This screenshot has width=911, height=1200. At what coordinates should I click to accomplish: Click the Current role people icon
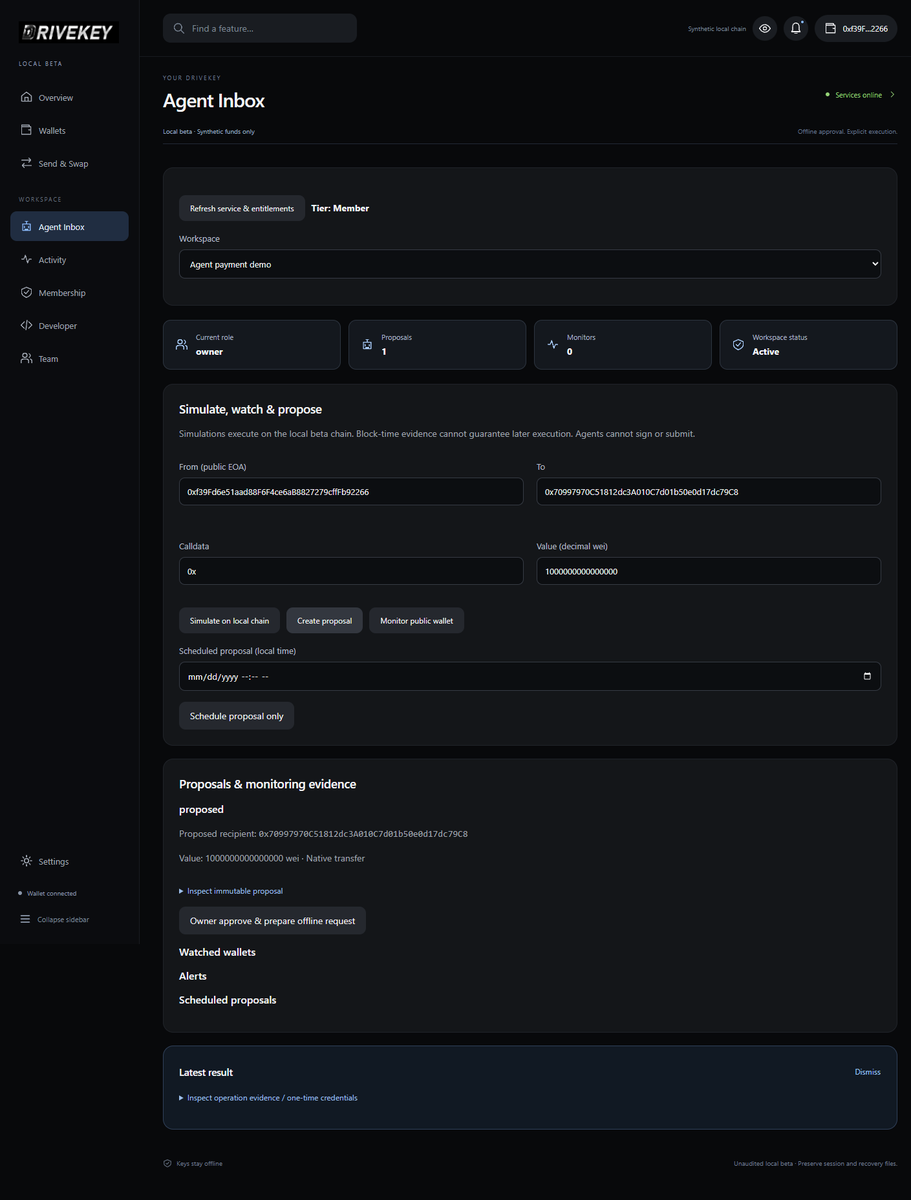tap(181, 344)
